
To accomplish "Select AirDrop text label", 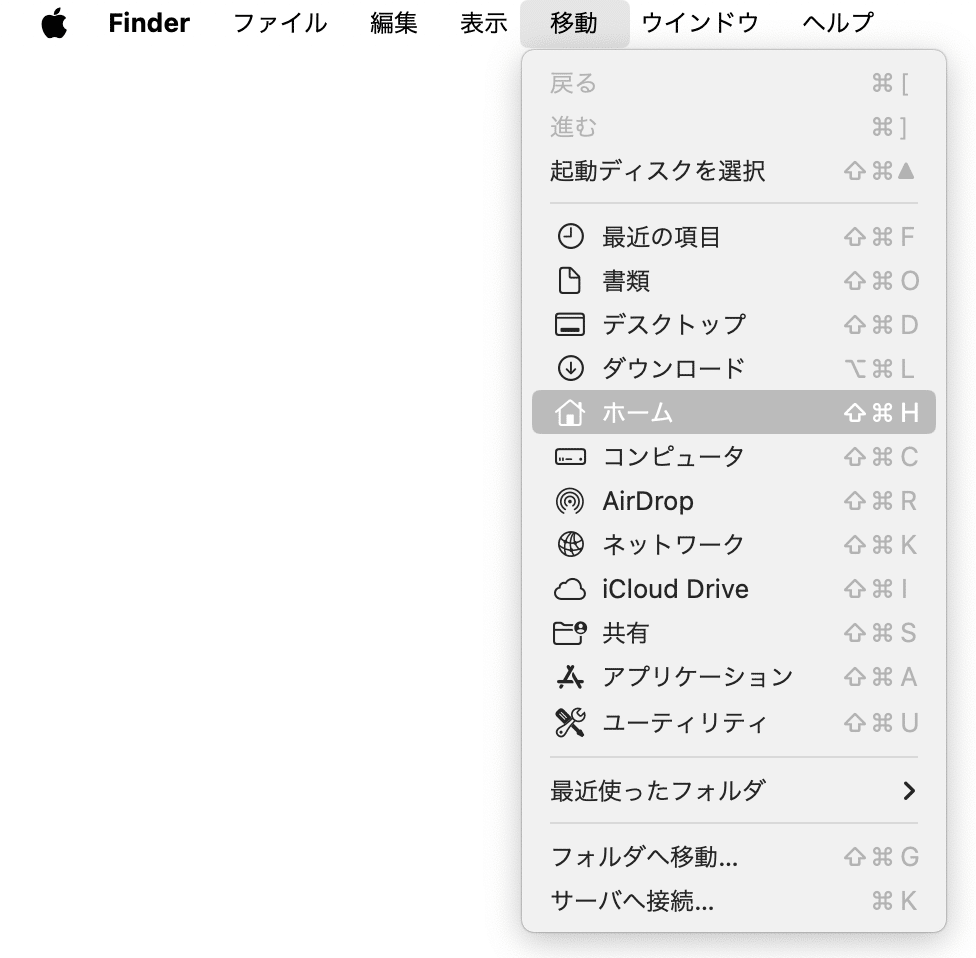I will [648, 500].
